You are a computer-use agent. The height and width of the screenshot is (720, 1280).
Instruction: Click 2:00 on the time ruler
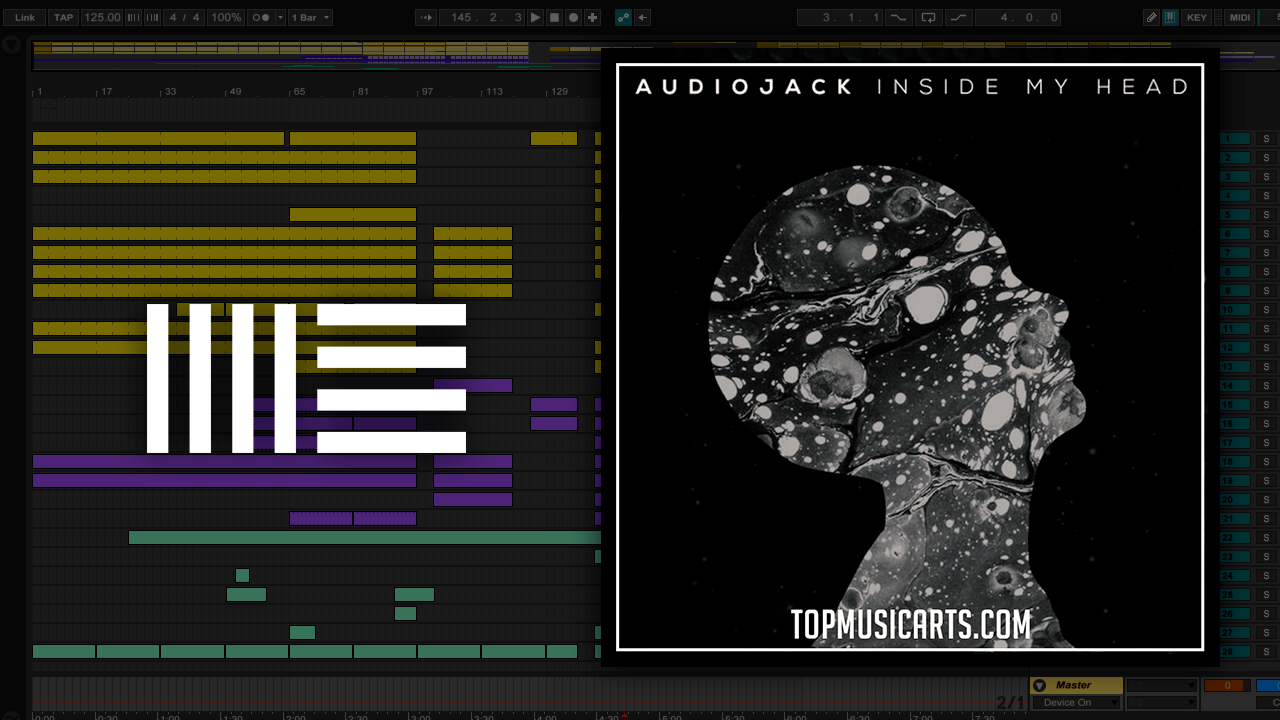[295, 715]
